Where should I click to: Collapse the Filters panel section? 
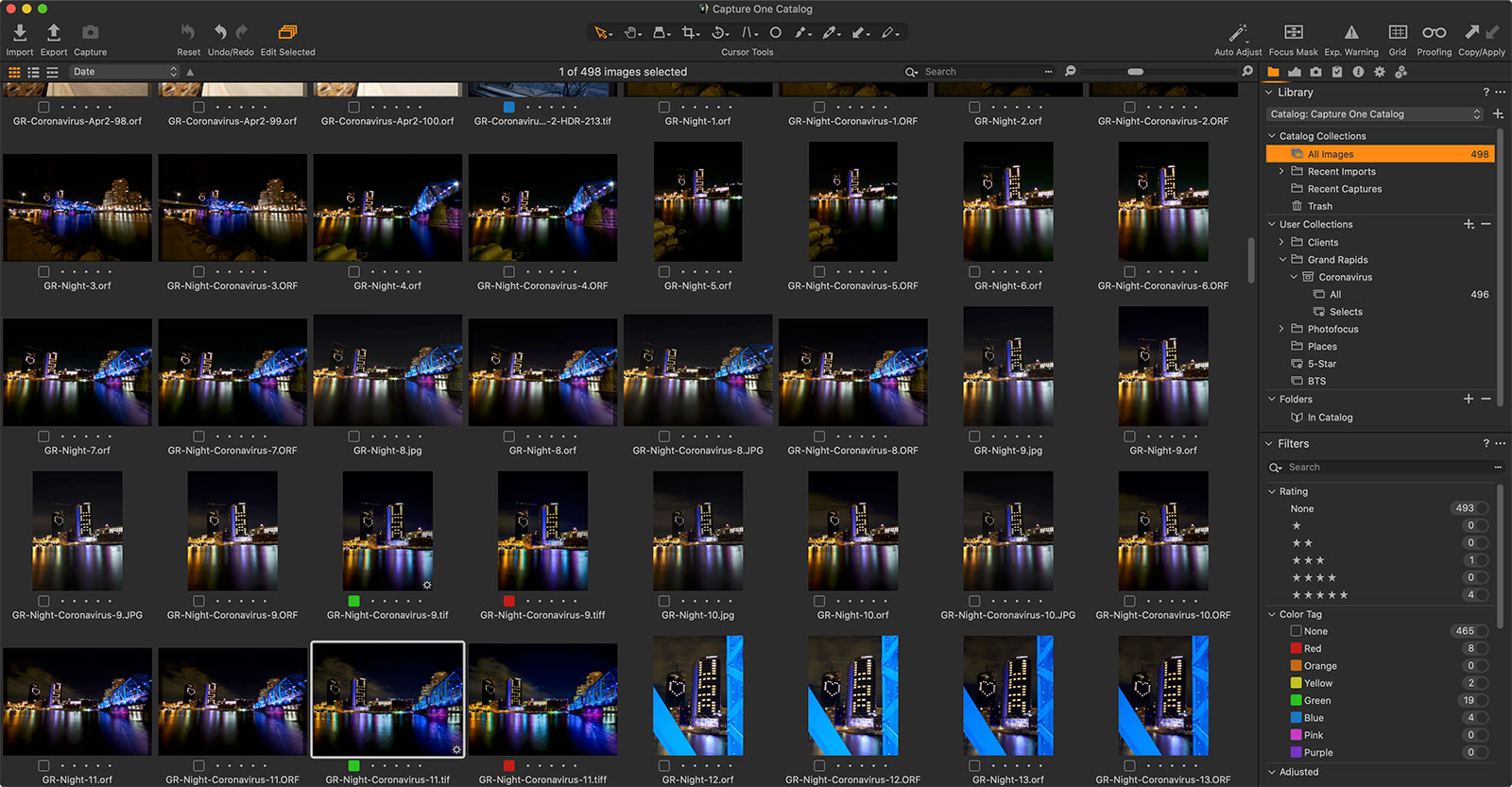[x=1269, y=444]
